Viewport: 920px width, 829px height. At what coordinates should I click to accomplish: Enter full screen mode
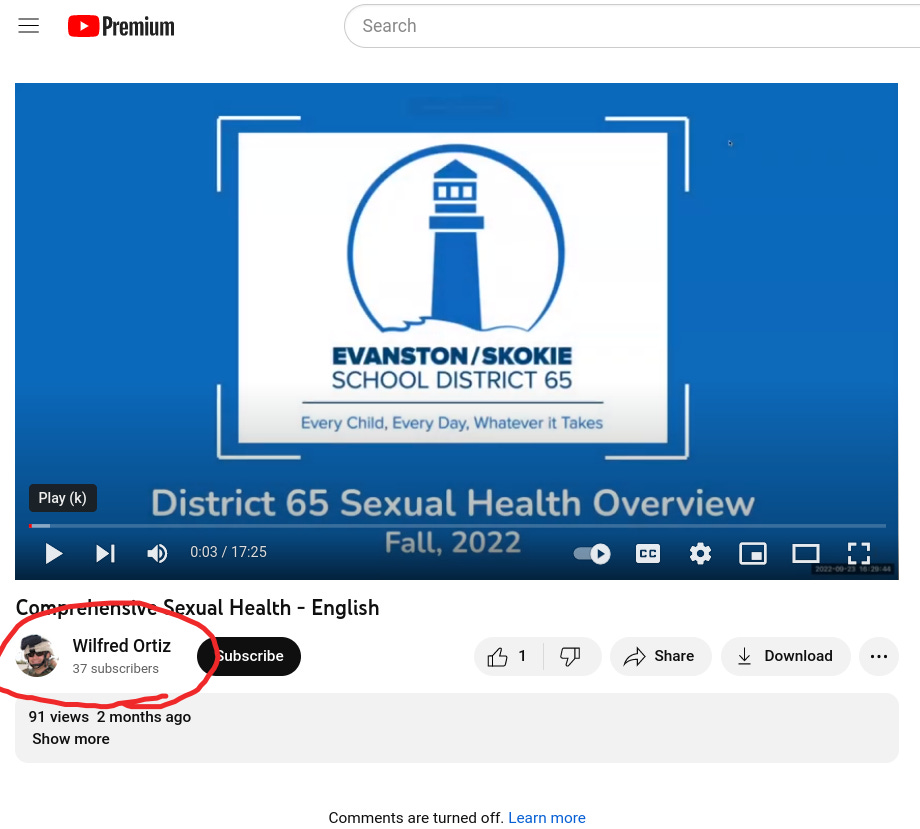coord(858,553)
